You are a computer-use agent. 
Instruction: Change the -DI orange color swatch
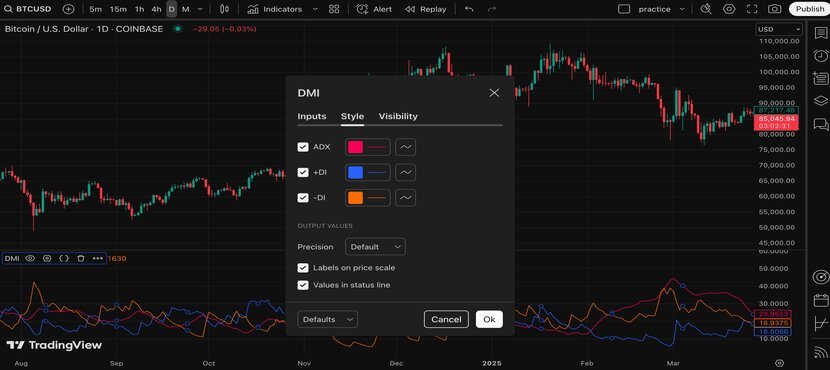tap(355, 197)
